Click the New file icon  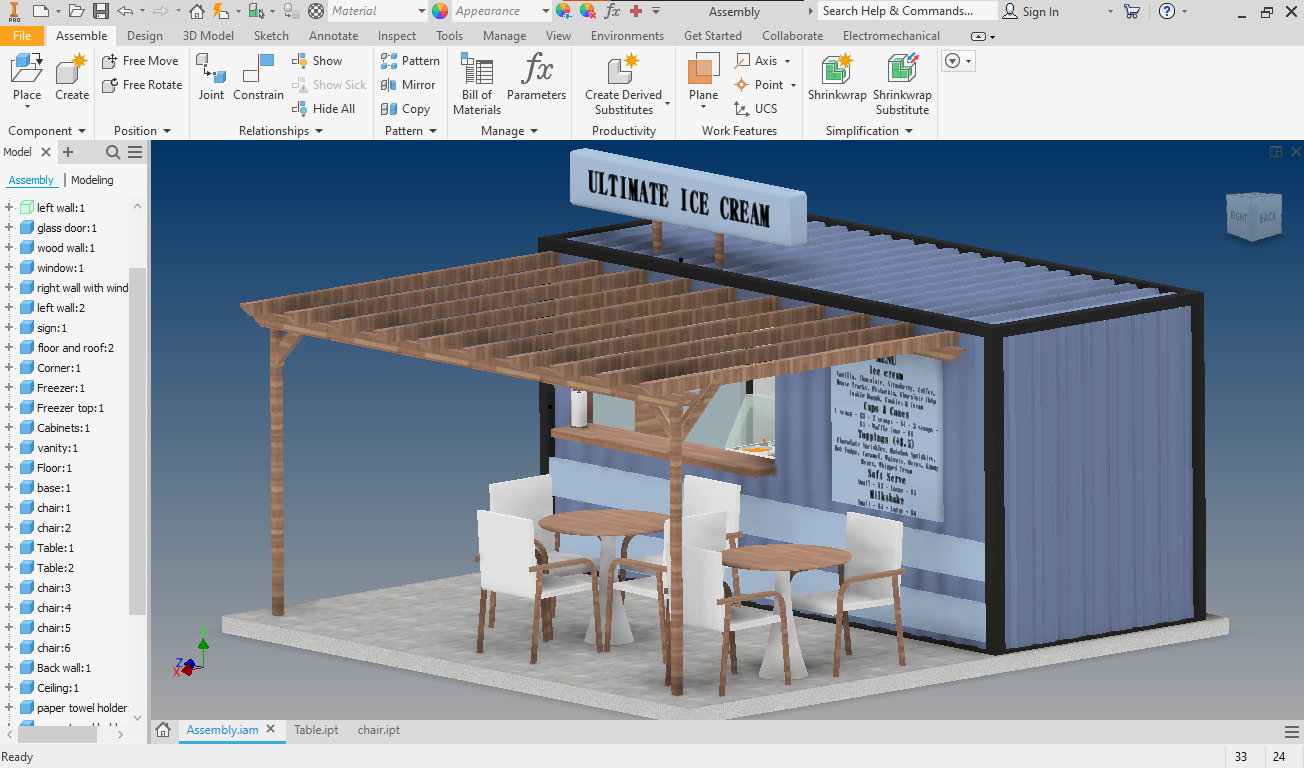click(40, 11)
